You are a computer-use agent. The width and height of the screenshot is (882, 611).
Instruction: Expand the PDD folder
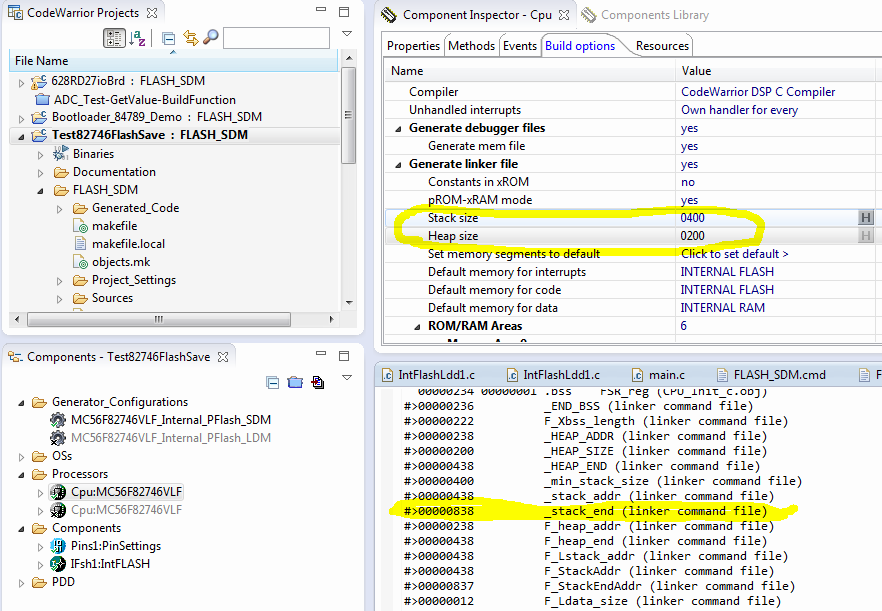21,583
